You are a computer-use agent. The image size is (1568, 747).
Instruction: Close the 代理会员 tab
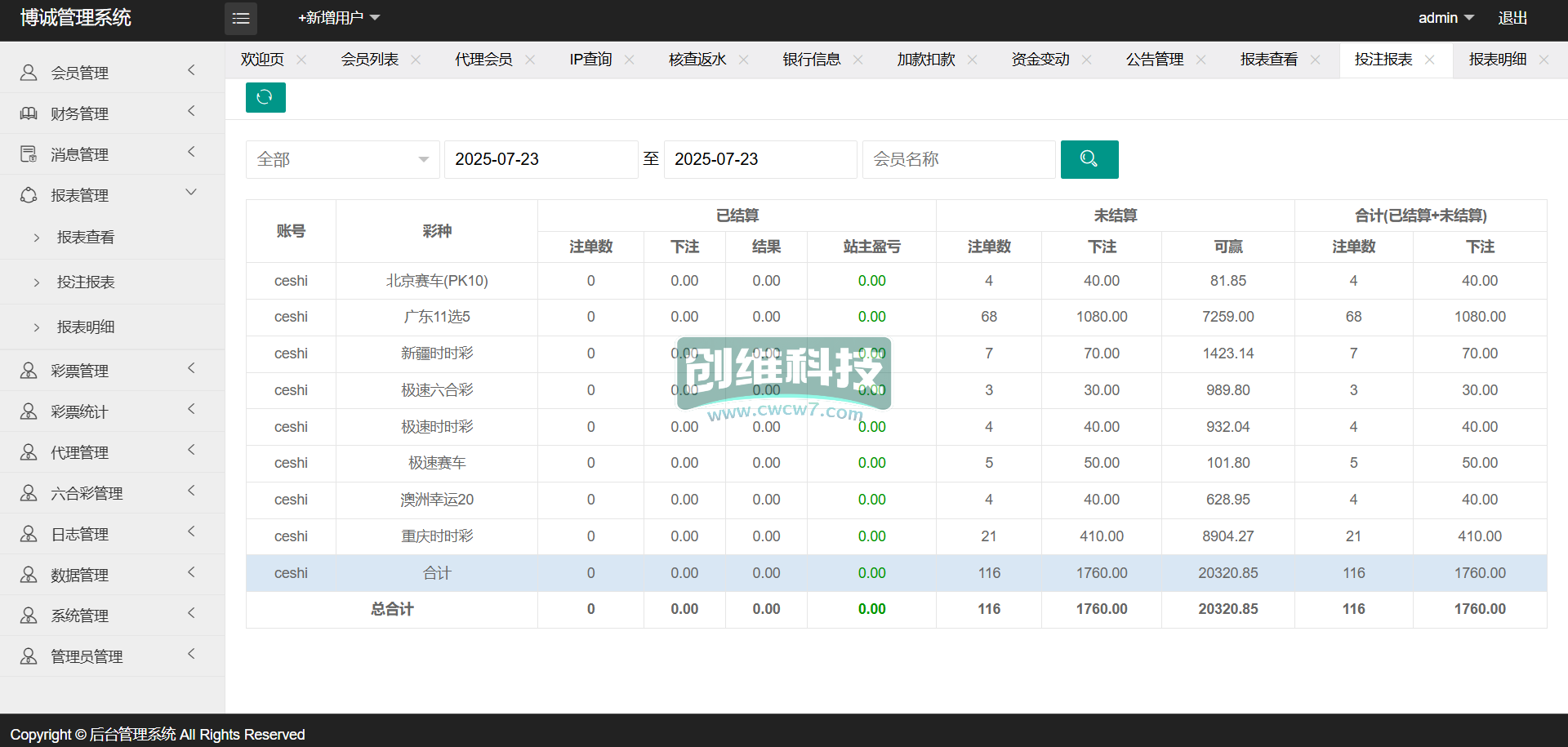pos(530,60)
